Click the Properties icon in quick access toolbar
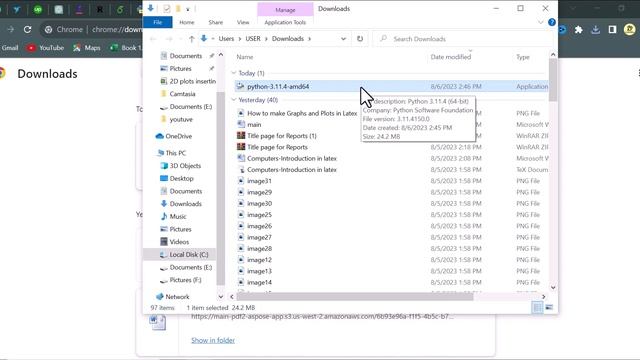 click(x=167, y=9)
